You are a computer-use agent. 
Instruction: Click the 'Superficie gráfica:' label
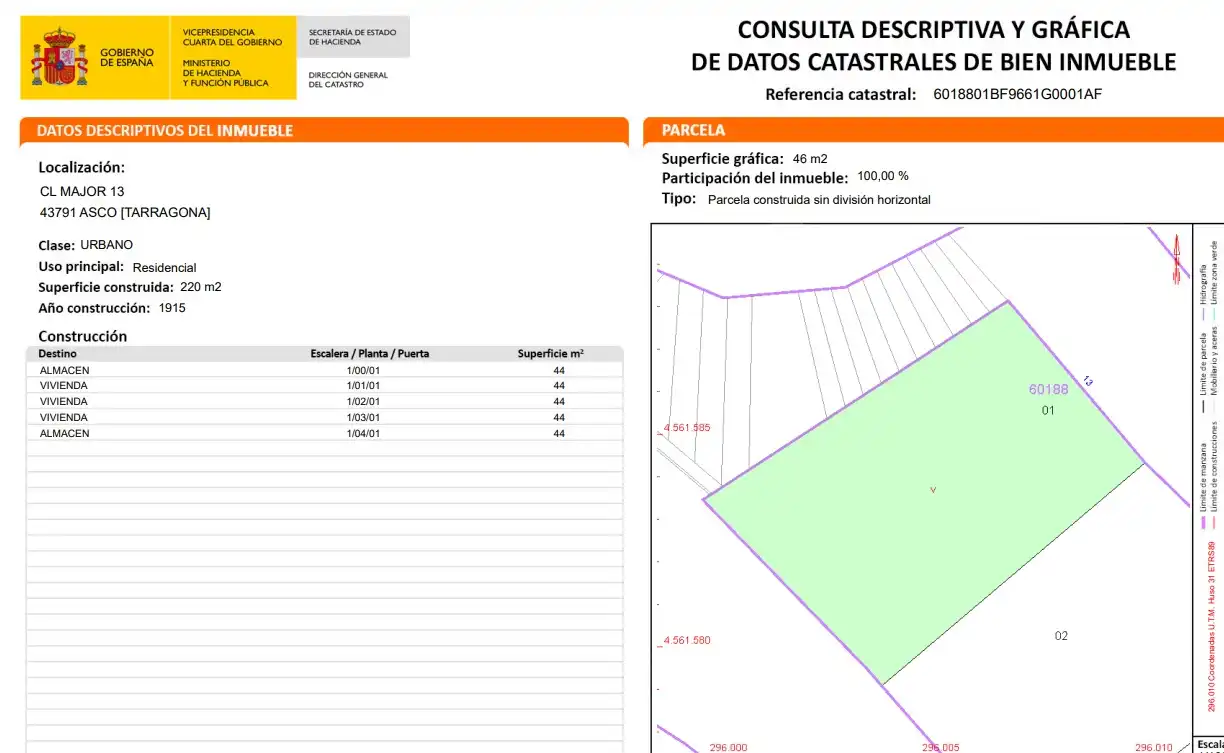(723, 159)
